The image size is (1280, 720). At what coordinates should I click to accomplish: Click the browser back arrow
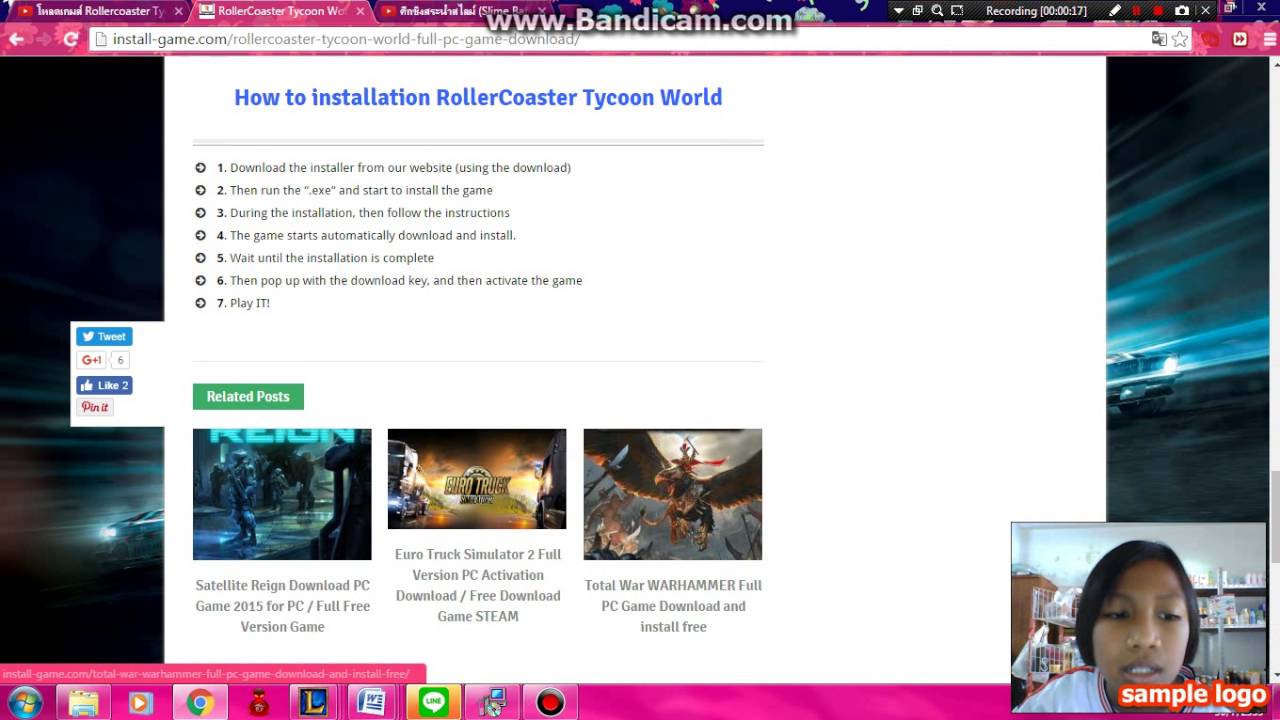tap(16, 39)
